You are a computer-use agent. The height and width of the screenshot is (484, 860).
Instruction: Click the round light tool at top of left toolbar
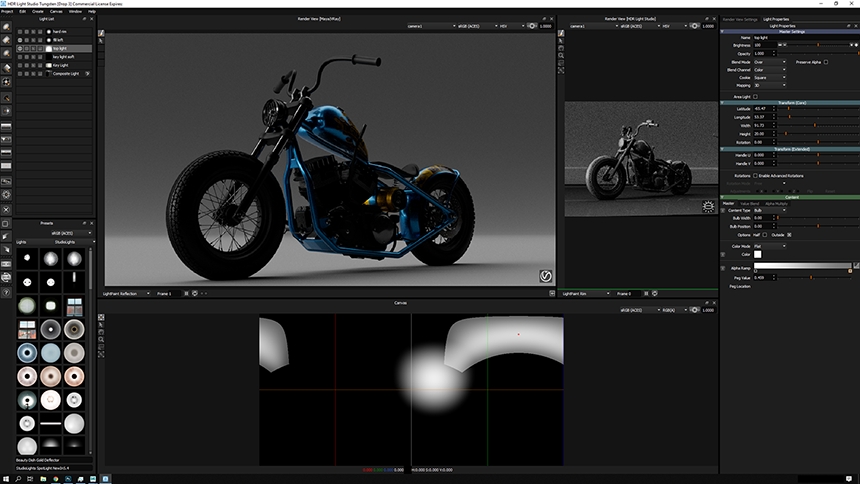tap(6, 27)
